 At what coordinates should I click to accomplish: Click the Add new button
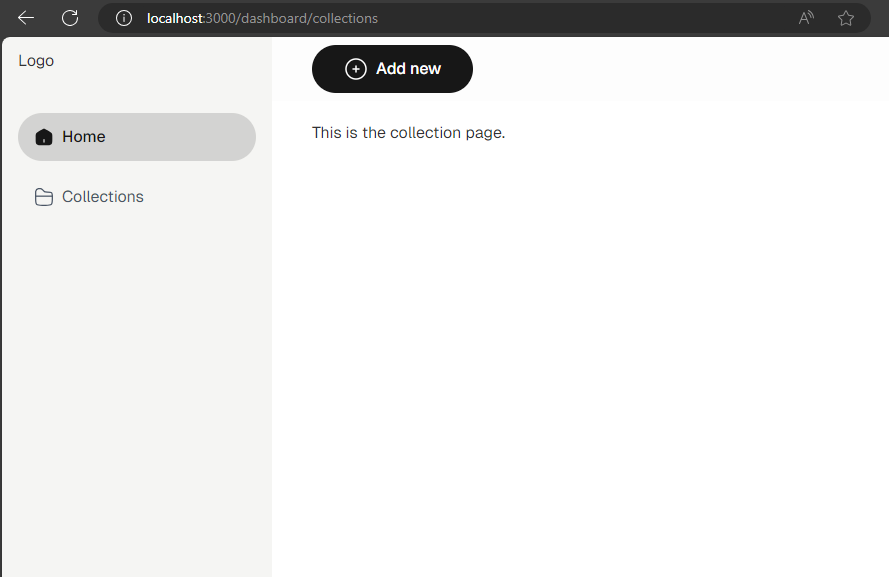pos(392,69)
